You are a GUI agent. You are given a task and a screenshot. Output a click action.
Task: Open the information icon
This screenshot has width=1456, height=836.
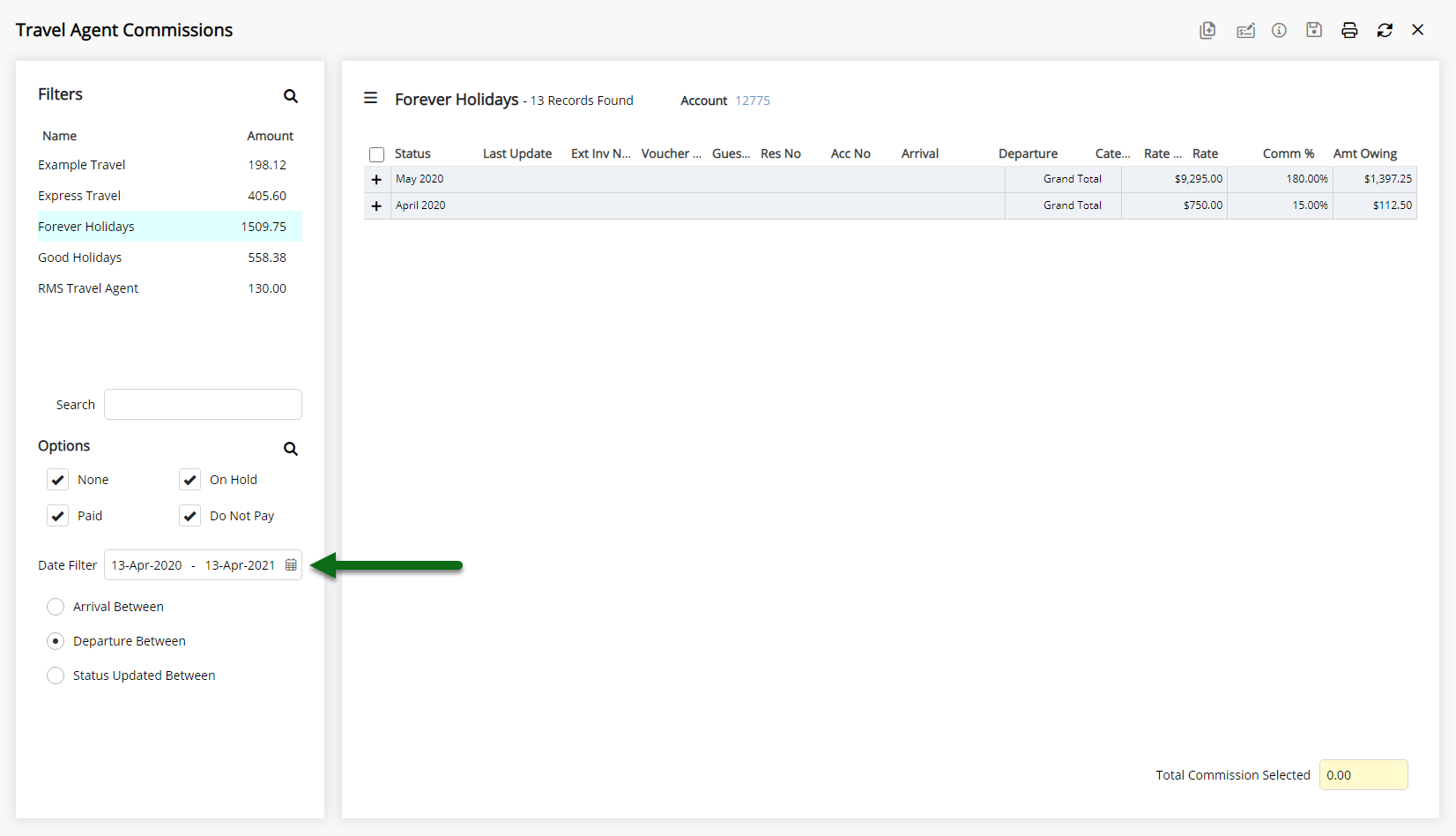point(1279,30)
